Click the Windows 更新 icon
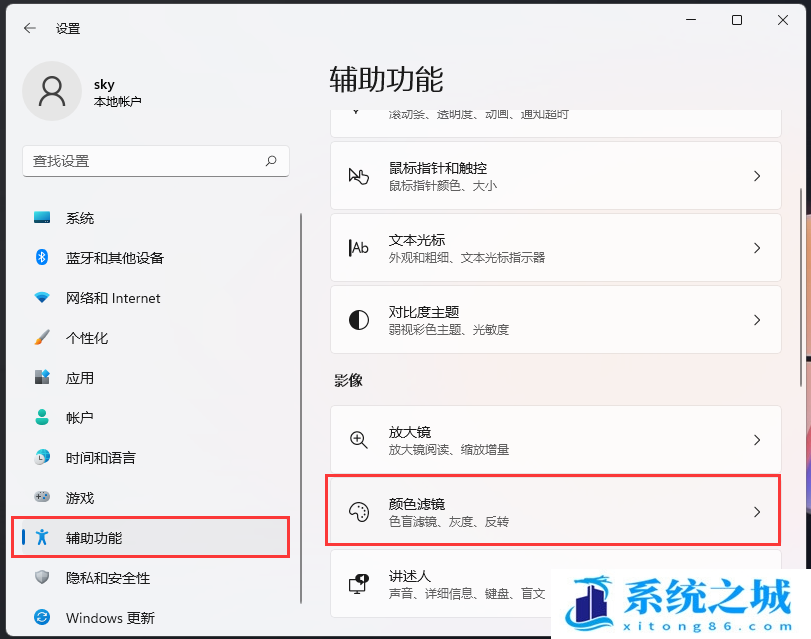This screenshot has width=811, height=639. tap(41, 618)
